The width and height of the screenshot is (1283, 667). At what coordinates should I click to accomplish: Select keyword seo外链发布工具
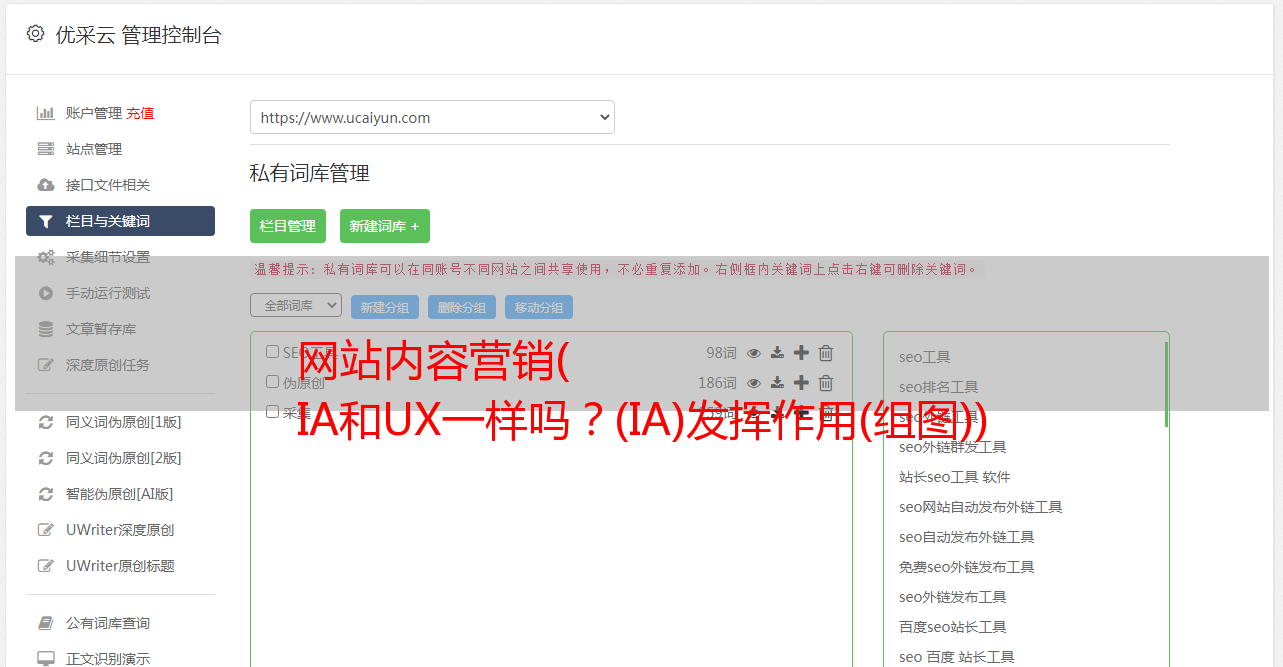tap(953, 597)
